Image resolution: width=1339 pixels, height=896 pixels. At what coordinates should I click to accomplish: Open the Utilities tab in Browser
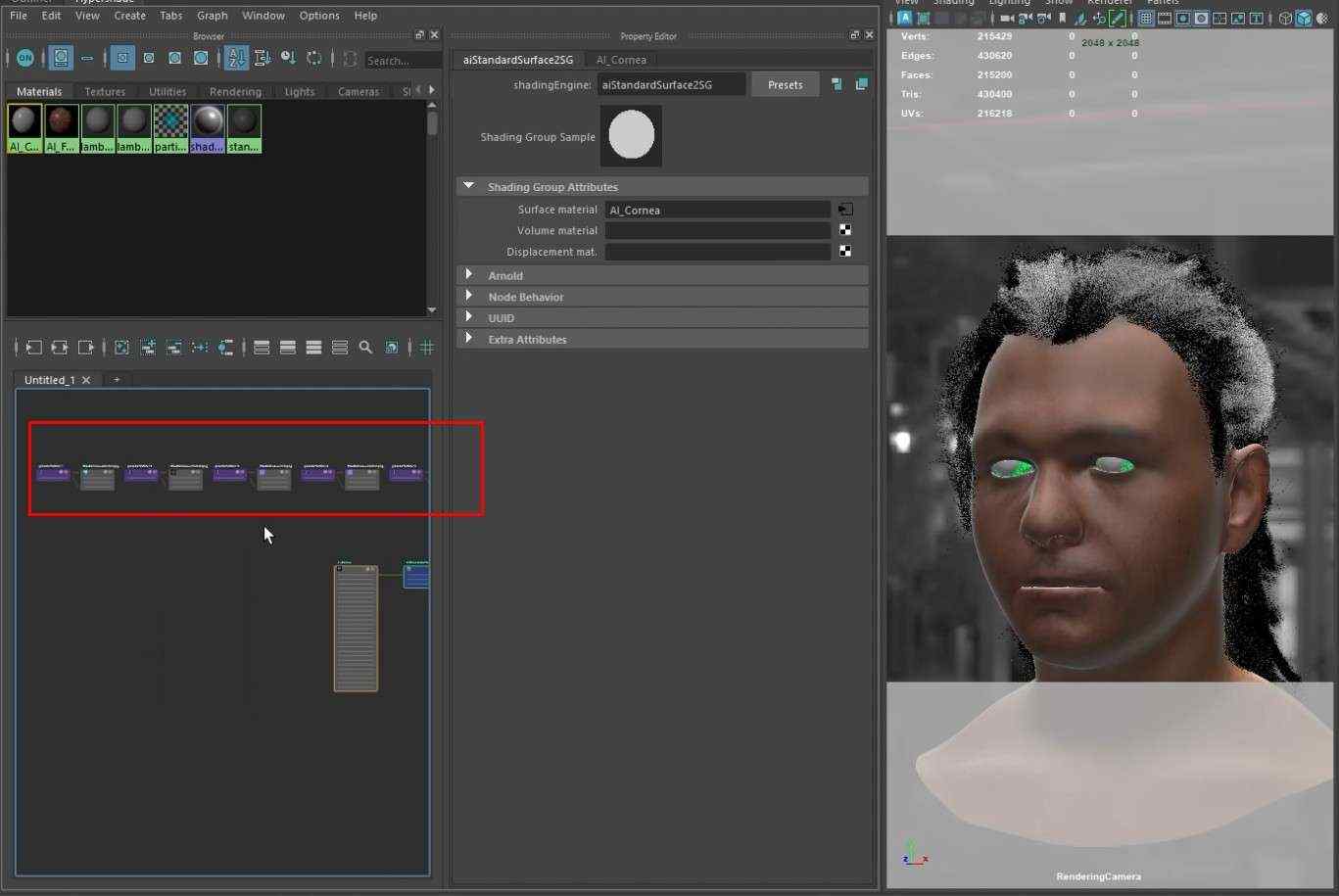tap(167, 91)
